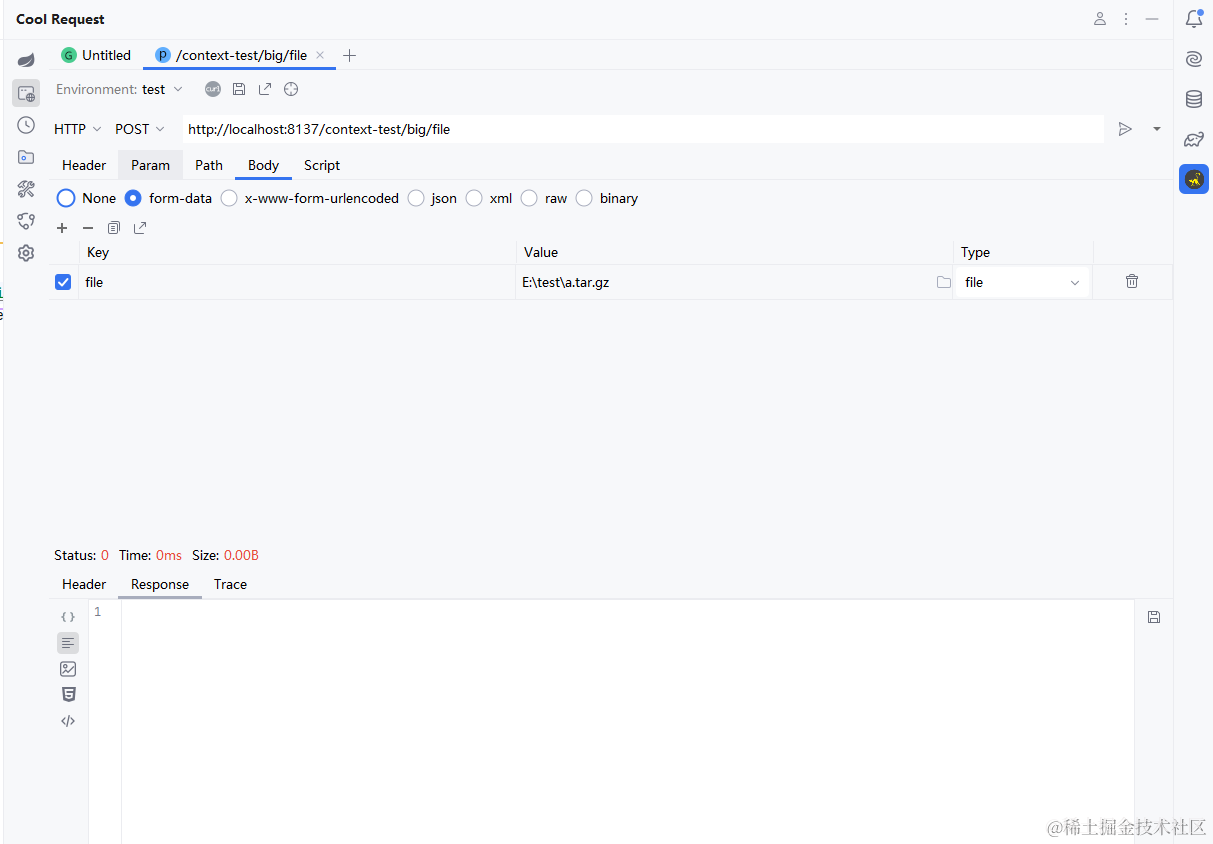Add a new form-data row with plus icon
Viewport: 1213px width, 844px height.
coord(62,228)
